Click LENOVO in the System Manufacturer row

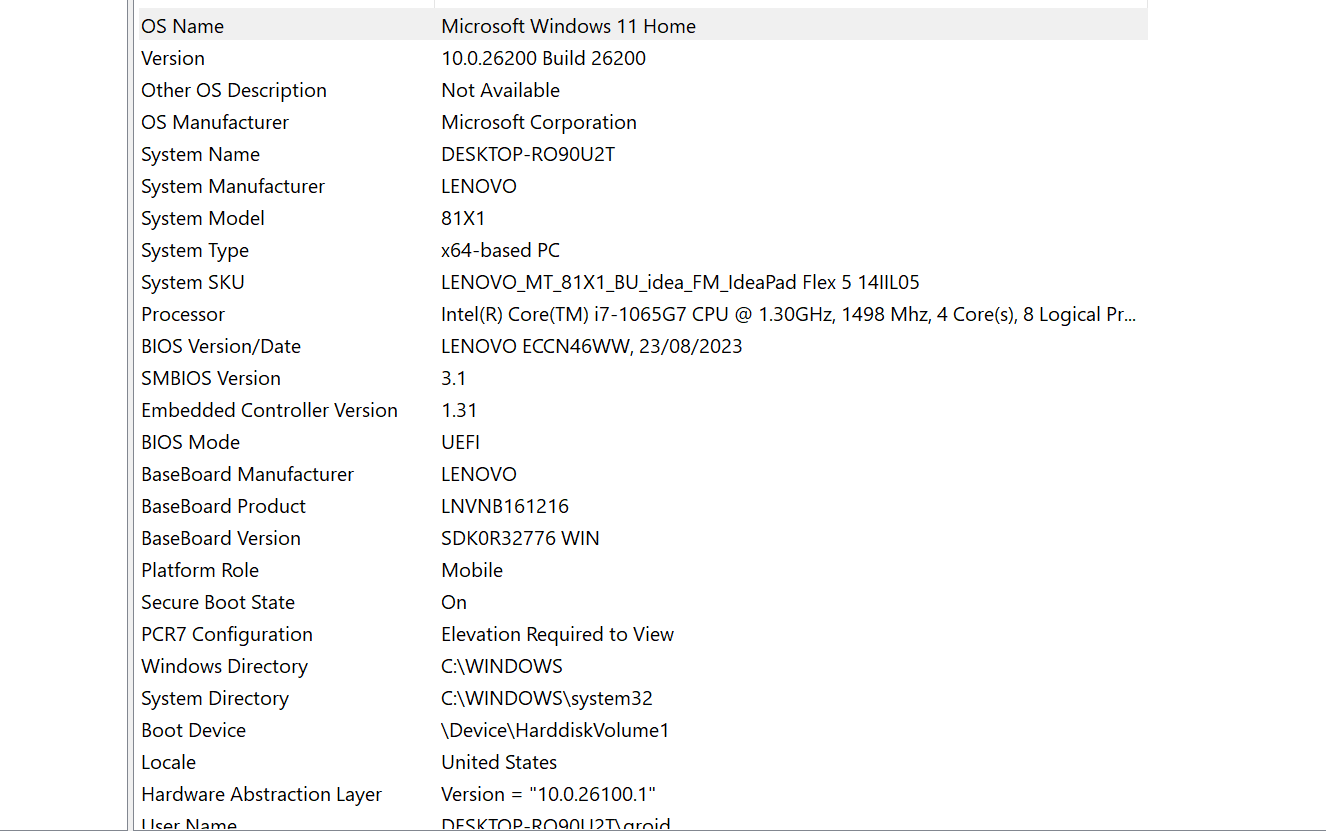[x=479, y=186]
